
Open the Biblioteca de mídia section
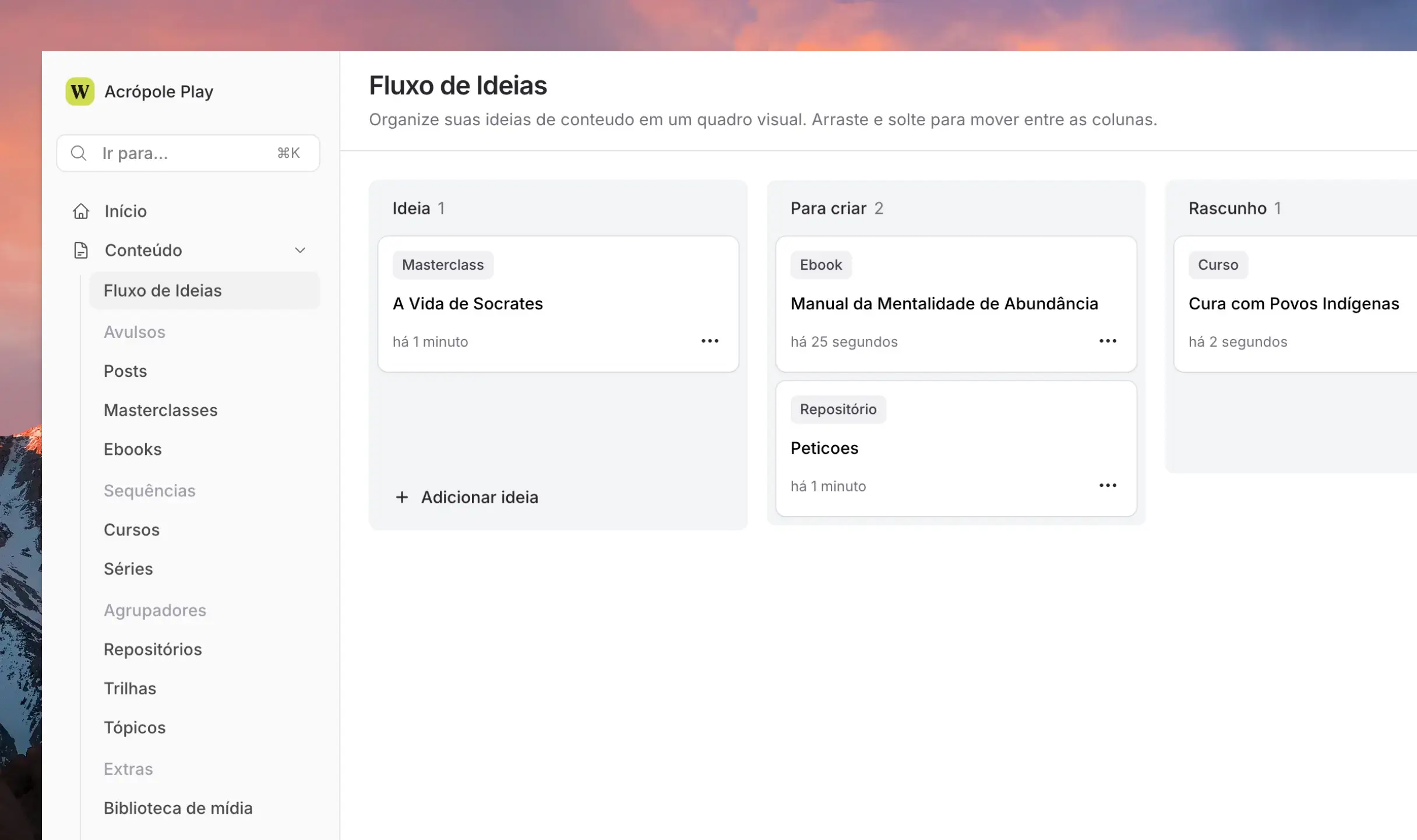pyautogui.click(x=178, y=808)
